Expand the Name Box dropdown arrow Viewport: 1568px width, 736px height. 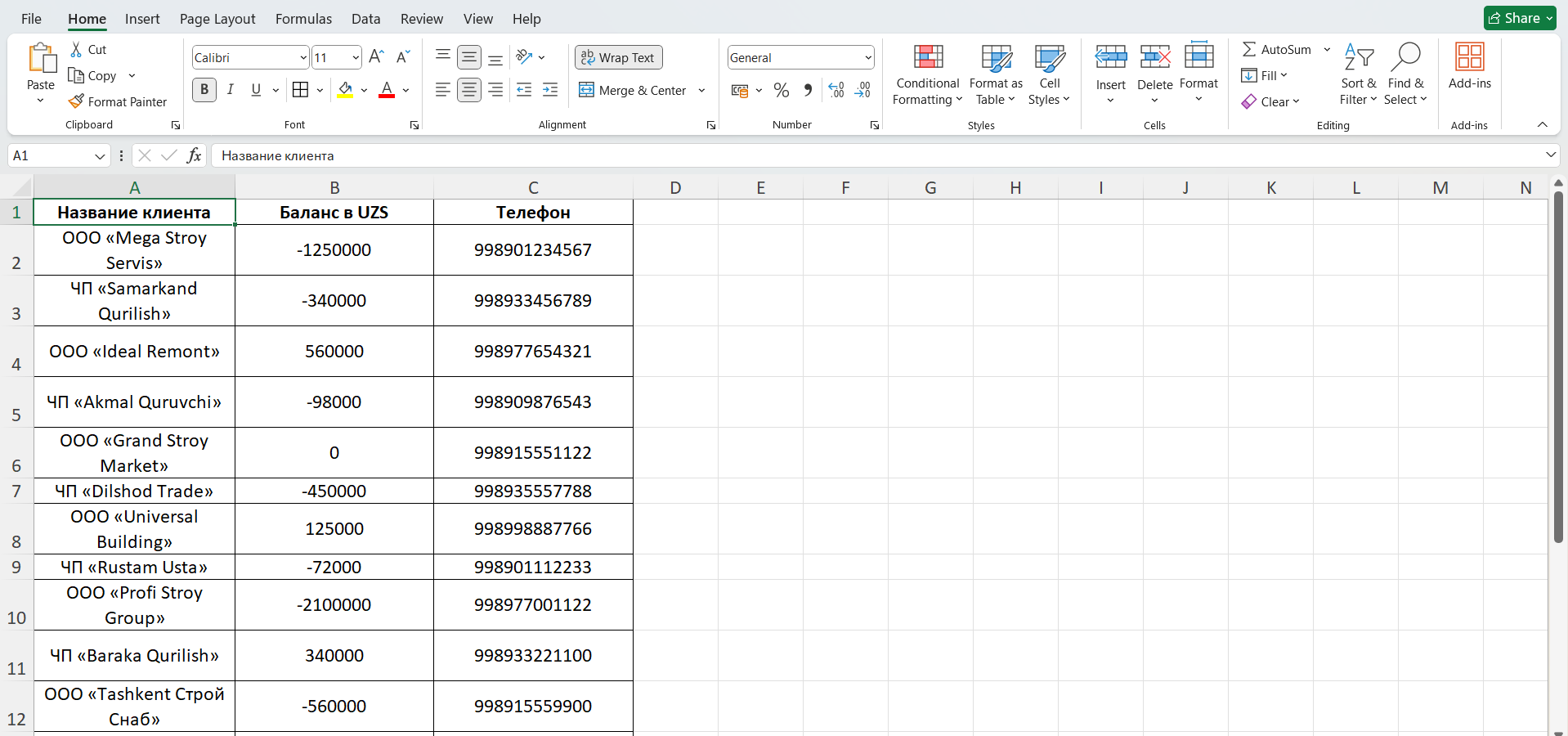coord(100,156)
